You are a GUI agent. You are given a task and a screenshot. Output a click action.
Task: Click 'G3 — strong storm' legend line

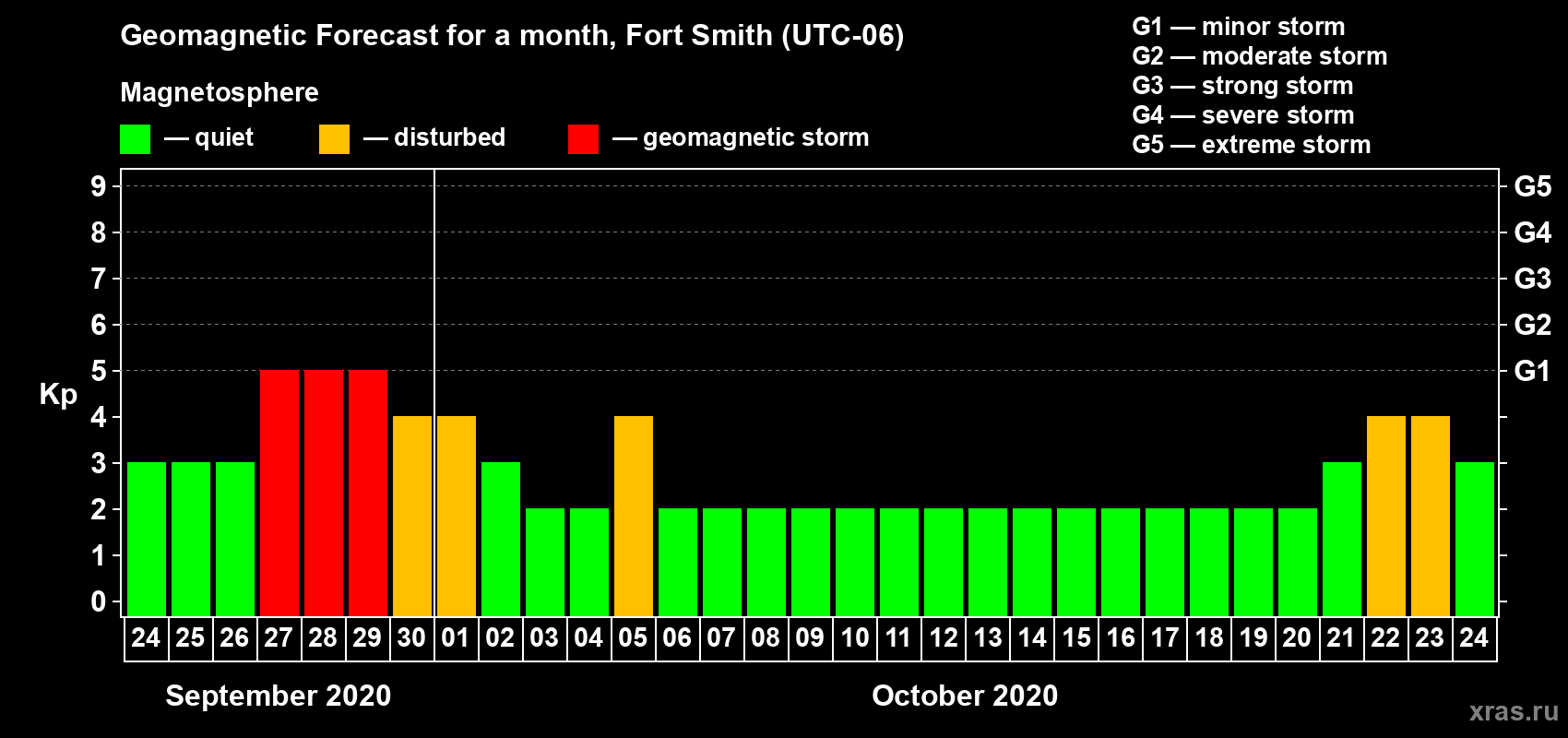[x=1242, y=86]
